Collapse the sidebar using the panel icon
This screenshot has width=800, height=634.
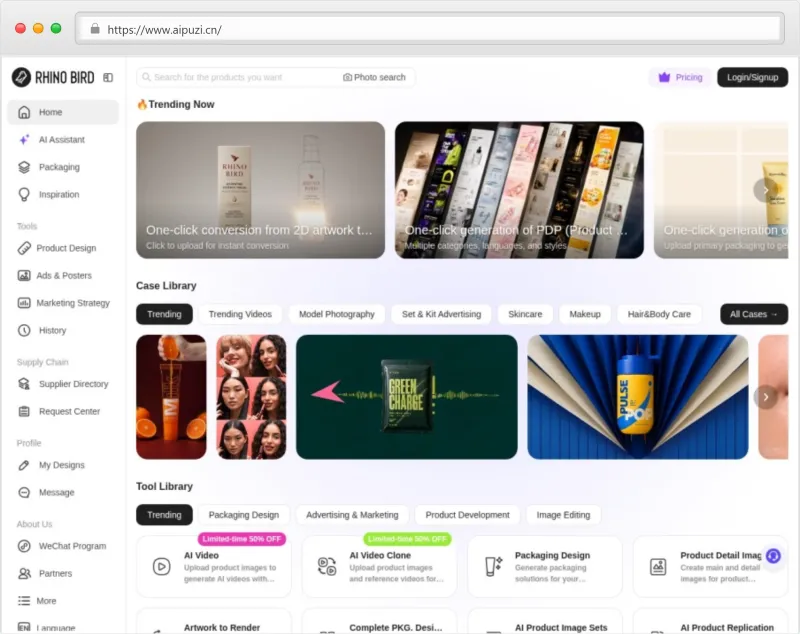point(108,78)
